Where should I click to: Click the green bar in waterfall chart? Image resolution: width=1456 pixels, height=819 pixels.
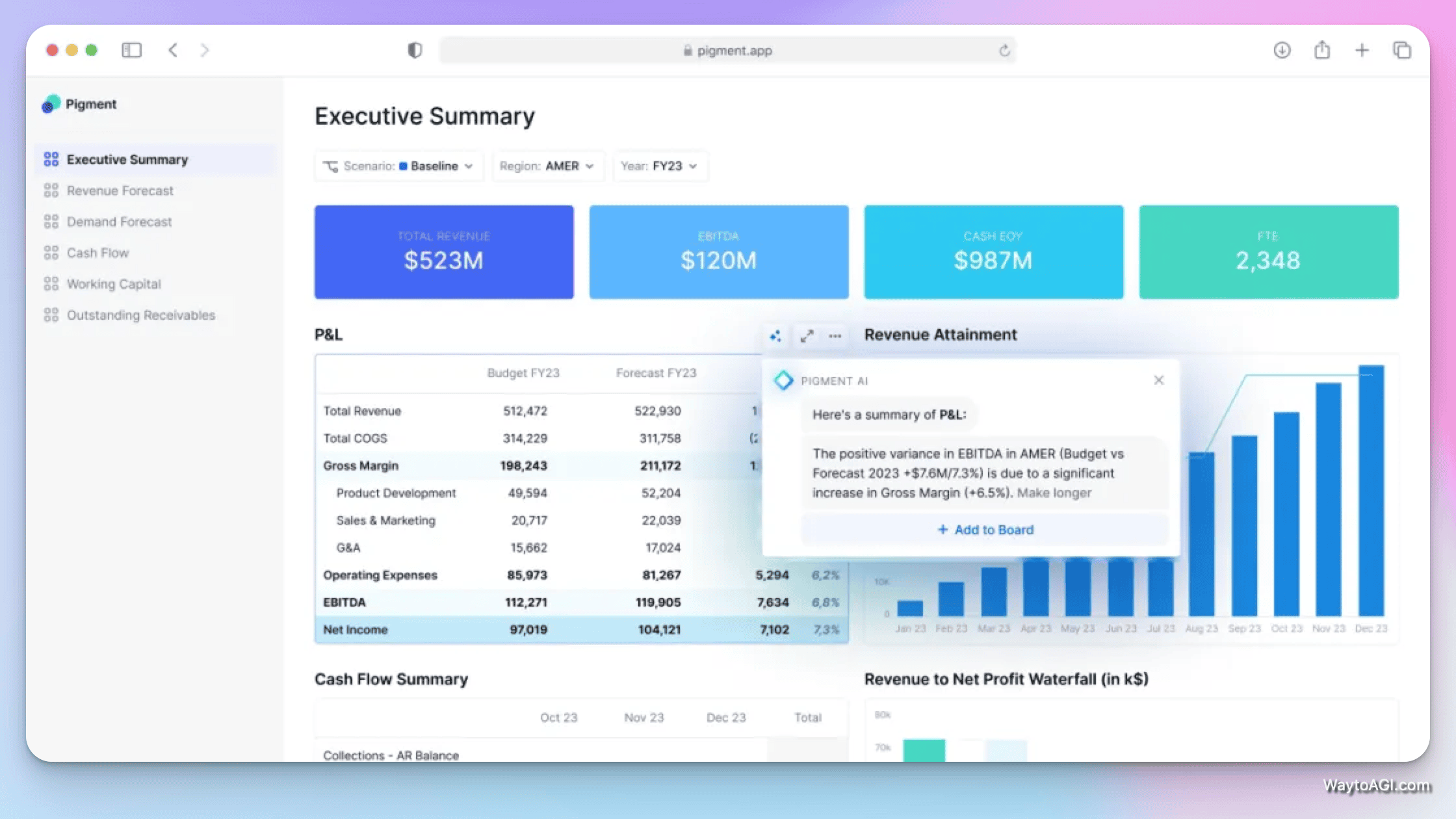pyautogui.click(x=924, y=750)
